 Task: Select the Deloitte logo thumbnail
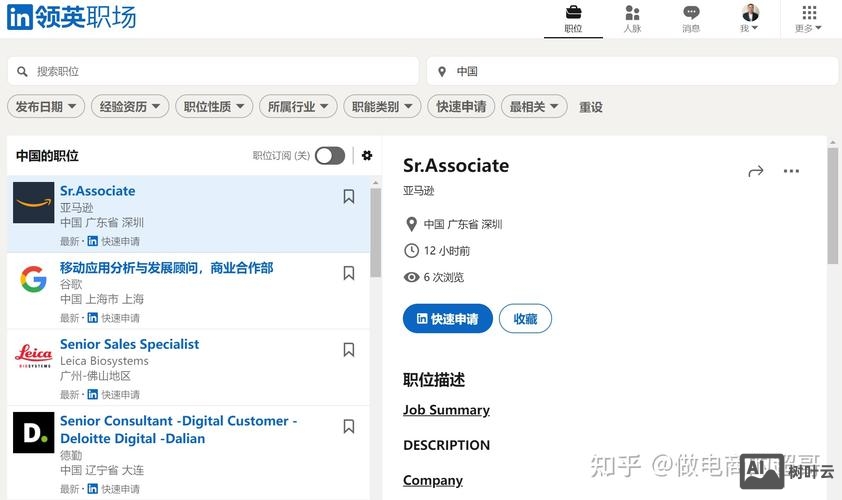pos(34,433)
